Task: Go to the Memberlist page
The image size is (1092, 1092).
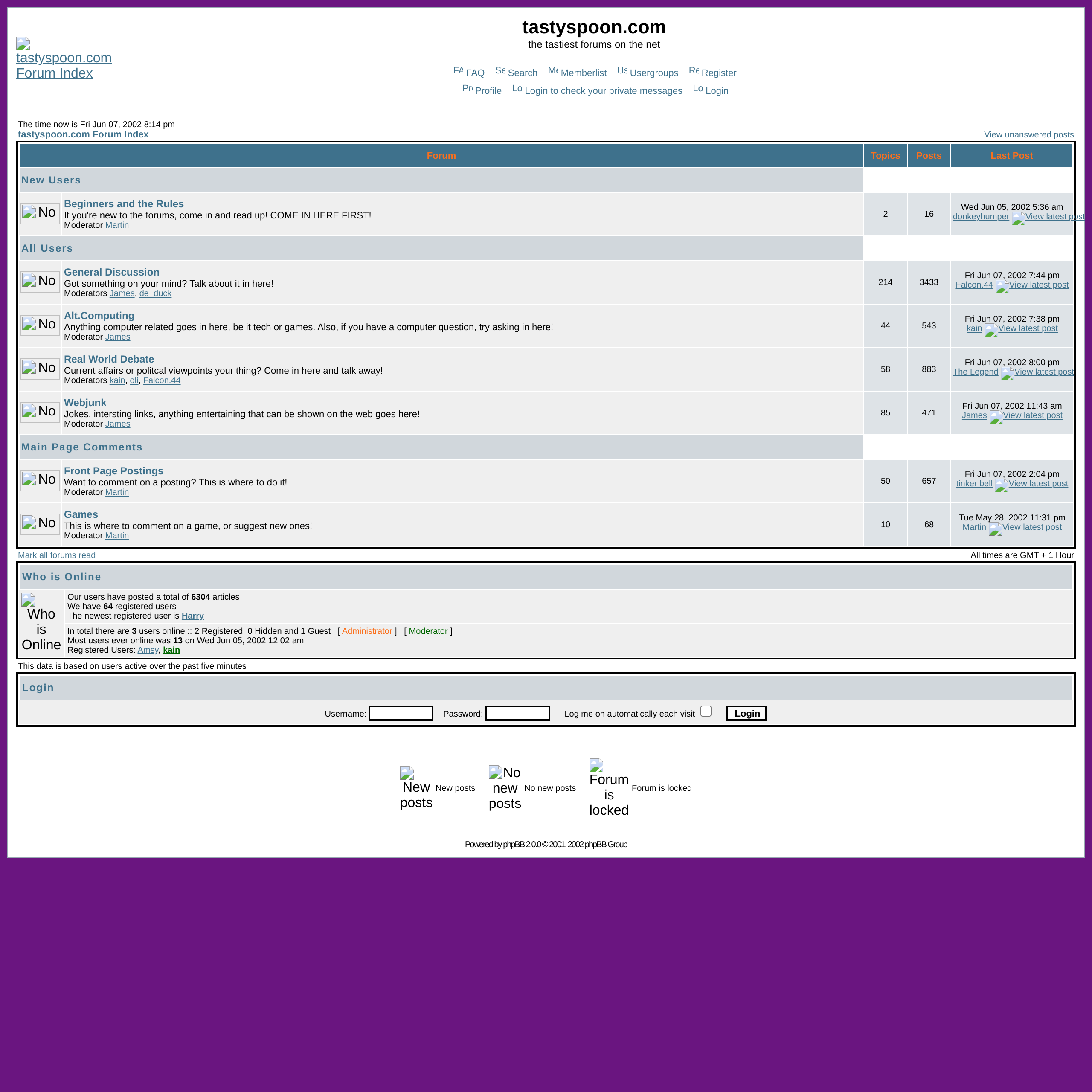Action: pyautogui.click(x=583, y=73)
